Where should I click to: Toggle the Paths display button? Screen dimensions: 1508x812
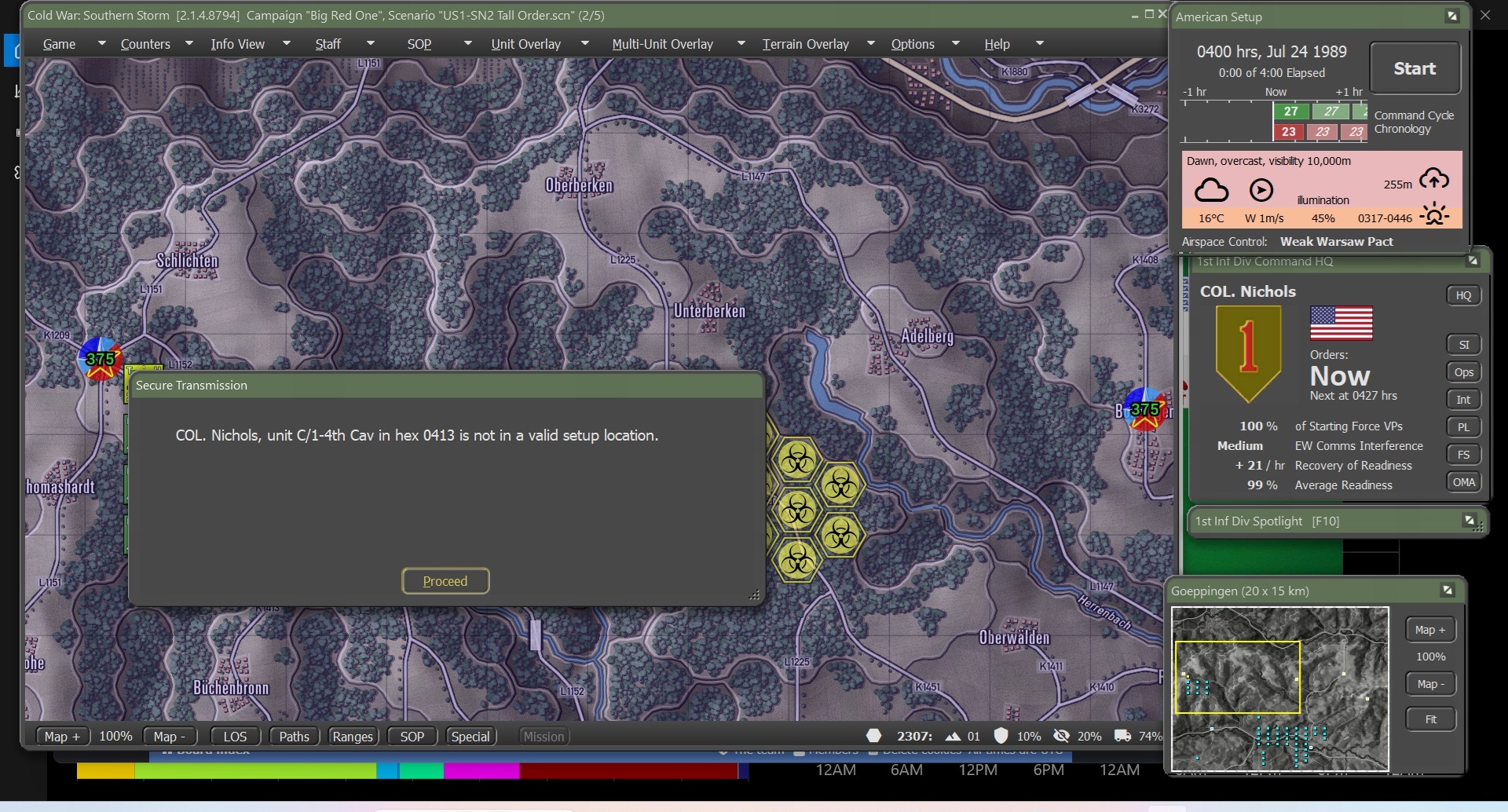294,737
